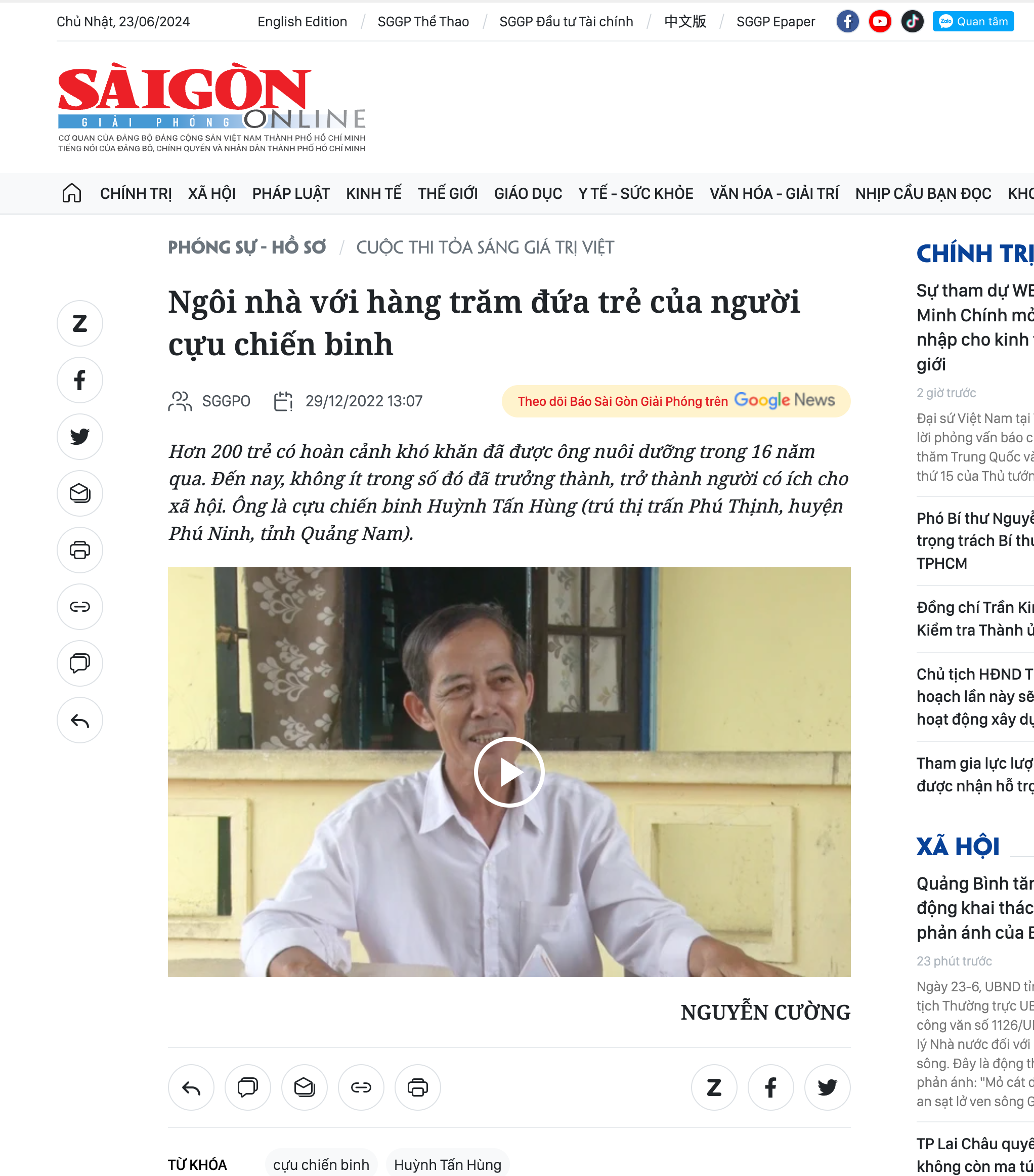1034x1176 pixels.
Task: Copy link using sidebar chain icon
Action: (80, 607)
